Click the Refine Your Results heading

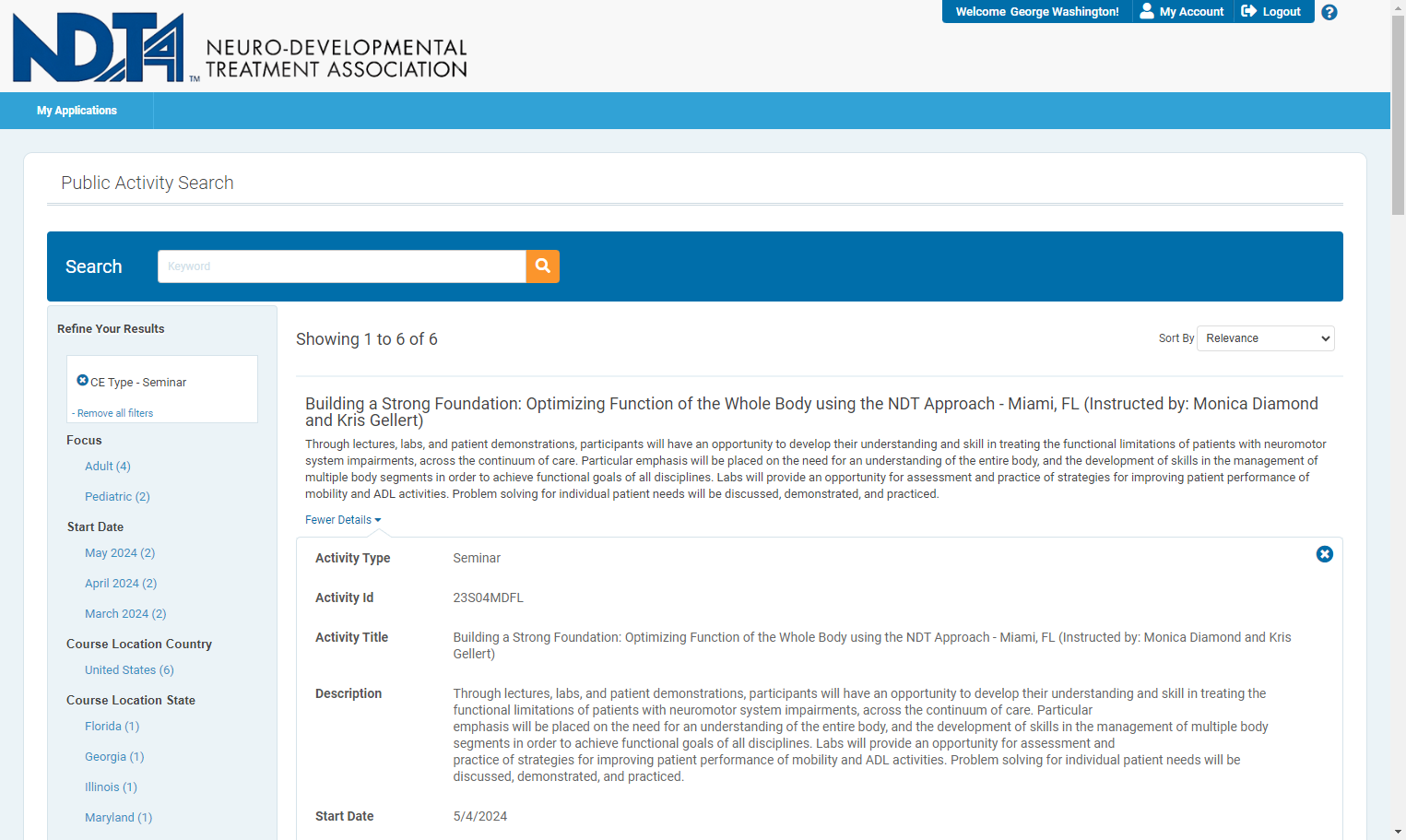tap(111, 328)
